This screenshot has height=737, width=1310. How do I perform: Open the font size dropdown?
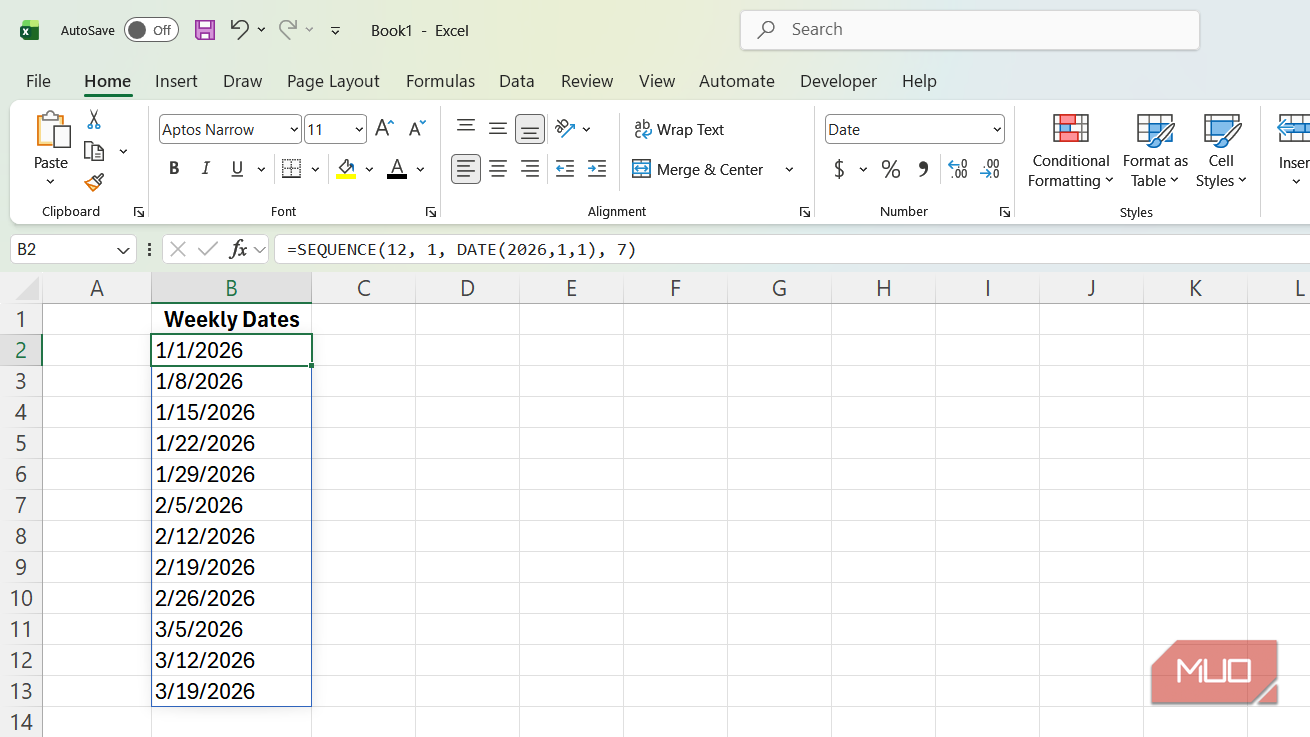[359, 129]
